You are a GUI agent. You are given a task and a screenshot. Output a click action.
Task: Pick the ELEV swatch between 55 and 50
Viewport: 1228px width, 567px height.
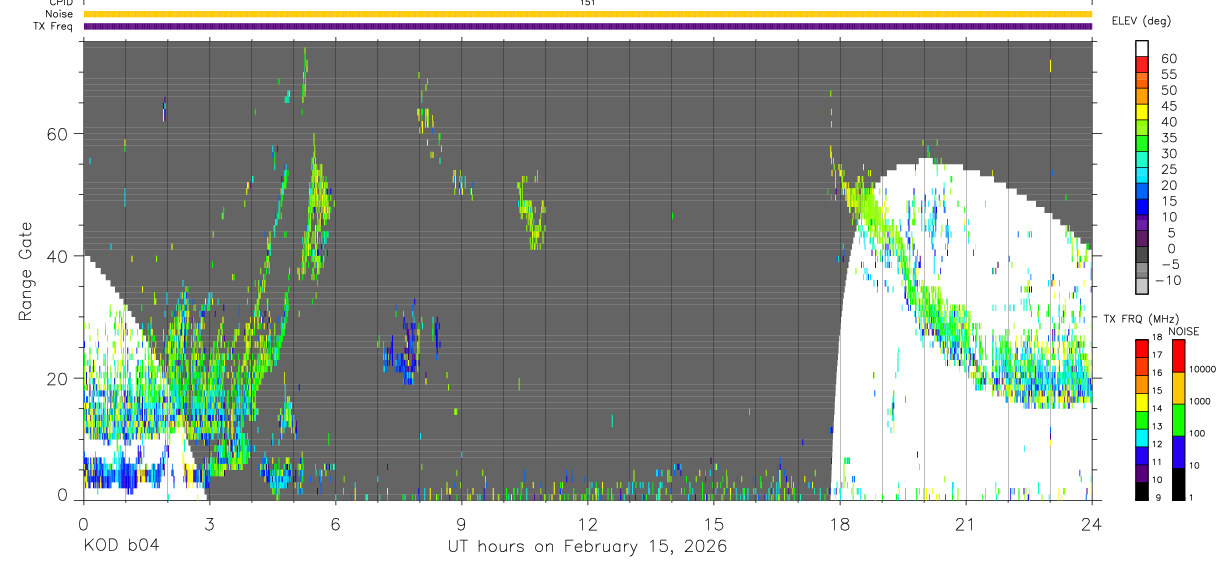pos(1143,81)
